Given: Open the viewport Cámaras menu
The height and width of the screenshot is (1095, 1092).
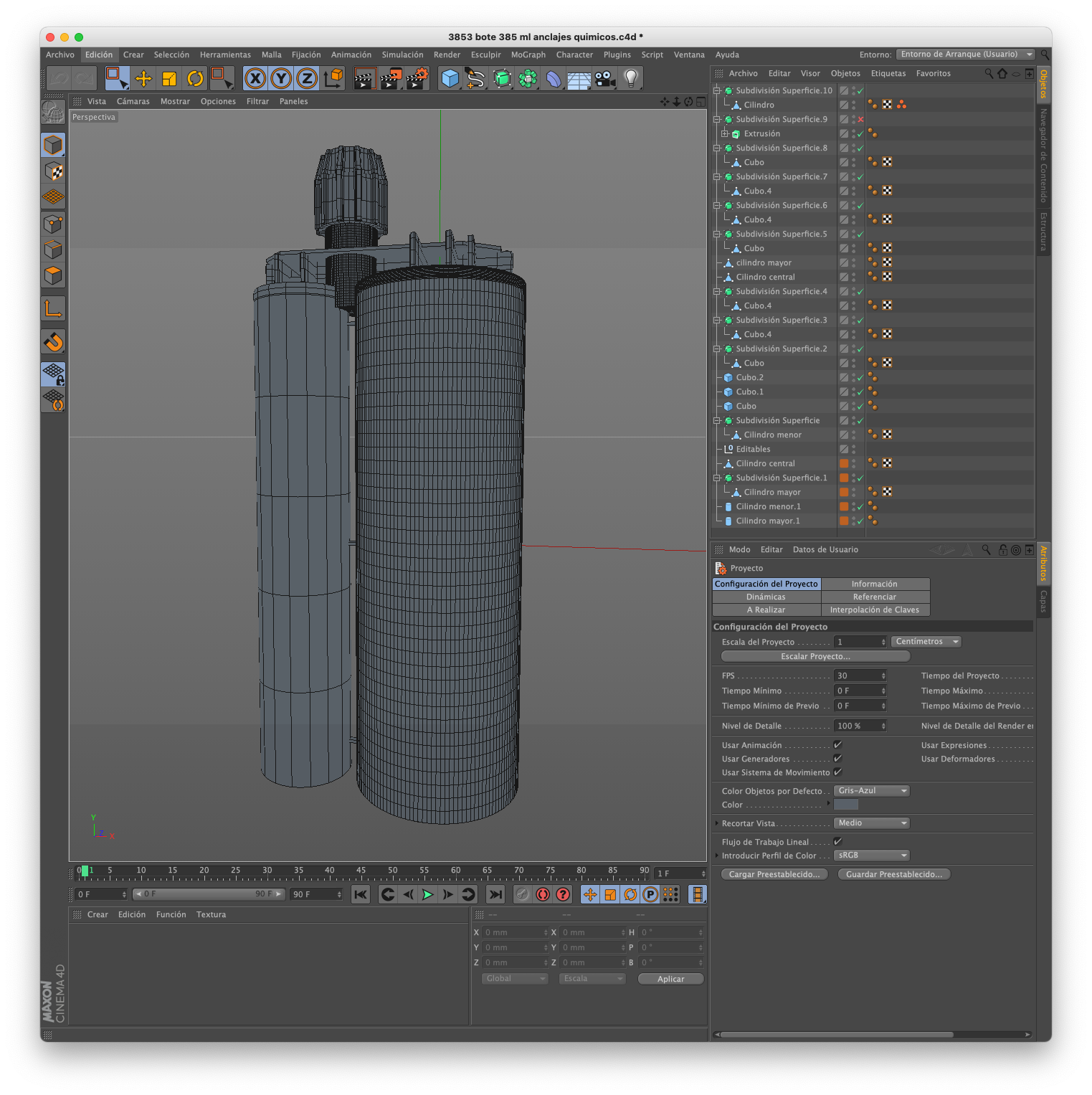Looking at the screenshot, I should (x=133, y=102).
